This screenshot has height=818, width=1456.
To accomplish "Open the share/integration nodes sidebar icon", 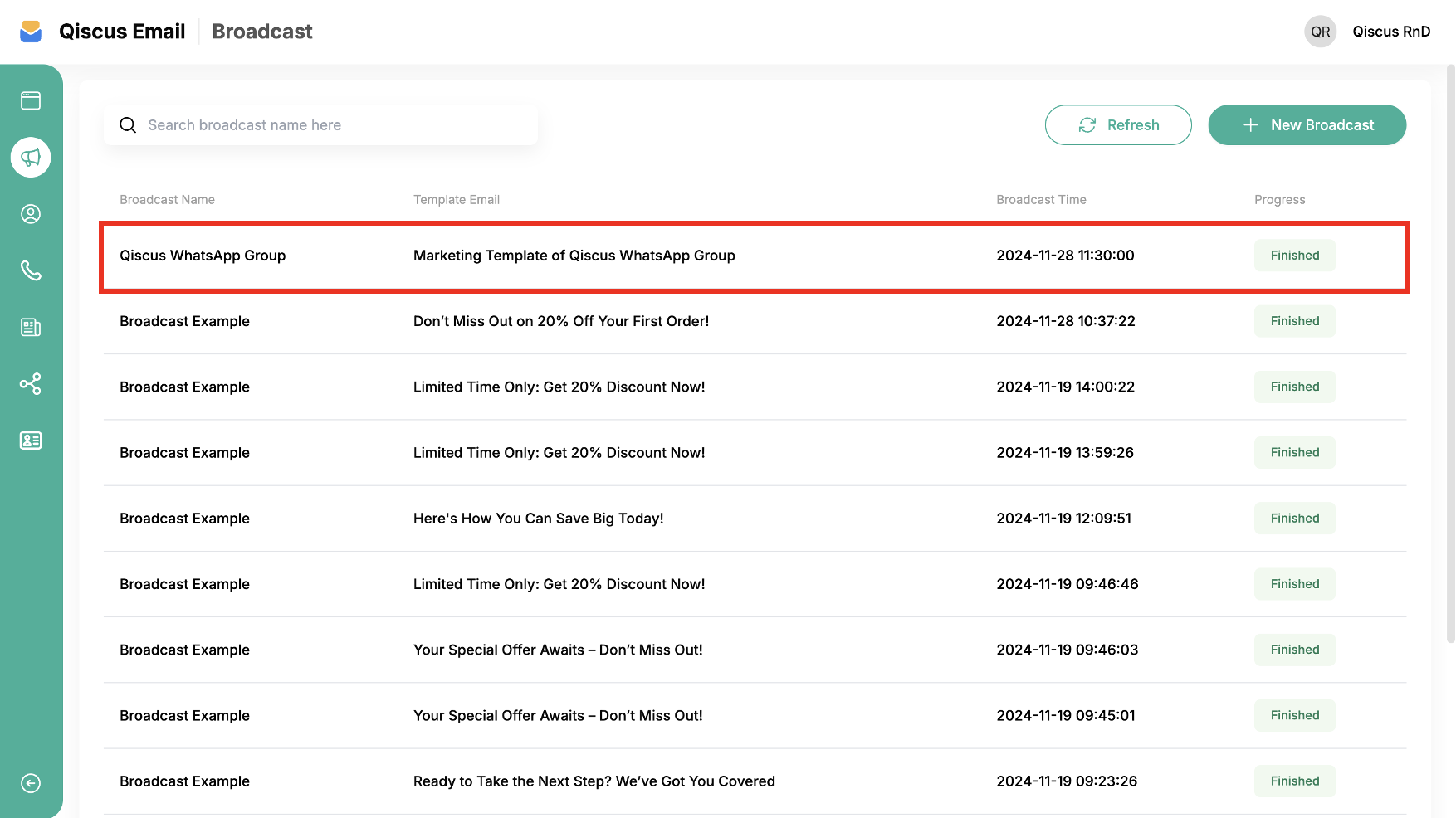I will tap(31, 383).
